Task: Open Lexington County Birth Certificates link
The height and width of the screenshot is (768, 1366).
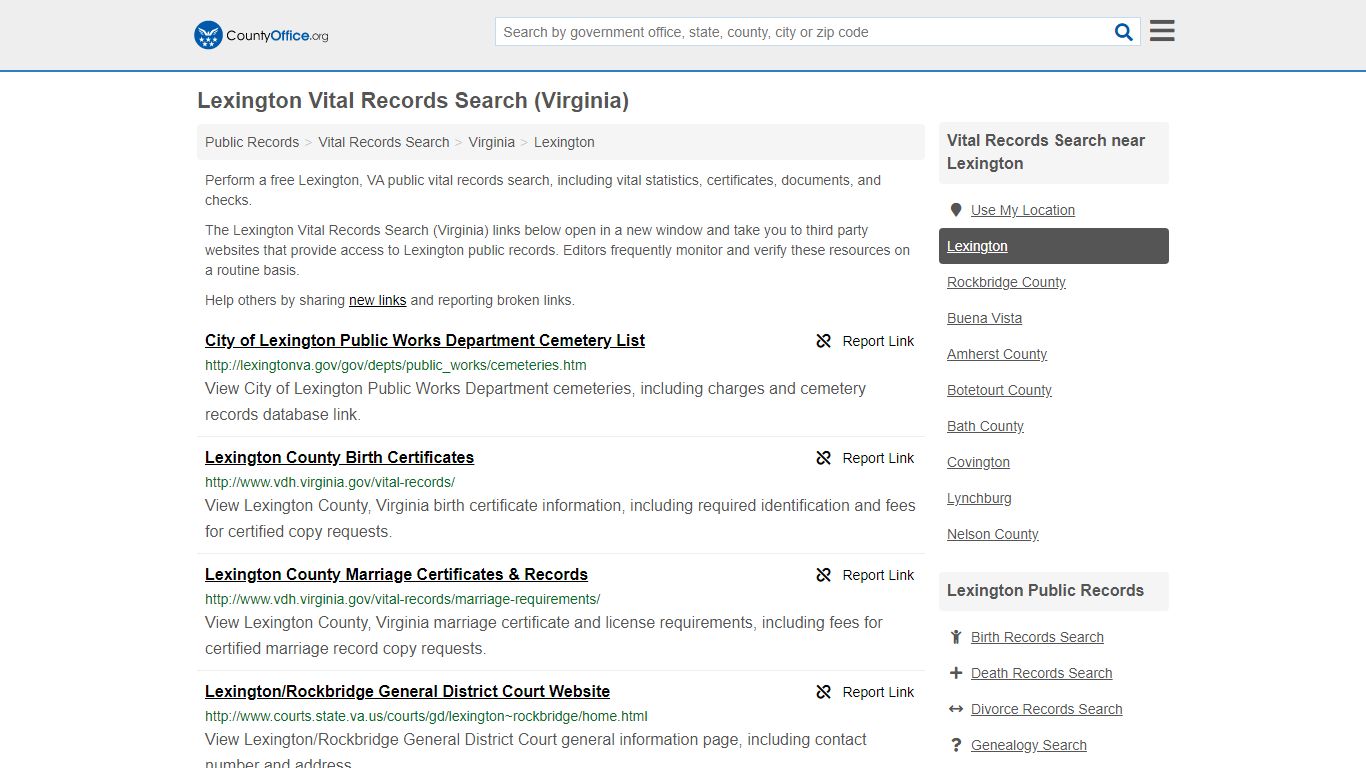Action: pyautogui.click(x=339, y=457)
